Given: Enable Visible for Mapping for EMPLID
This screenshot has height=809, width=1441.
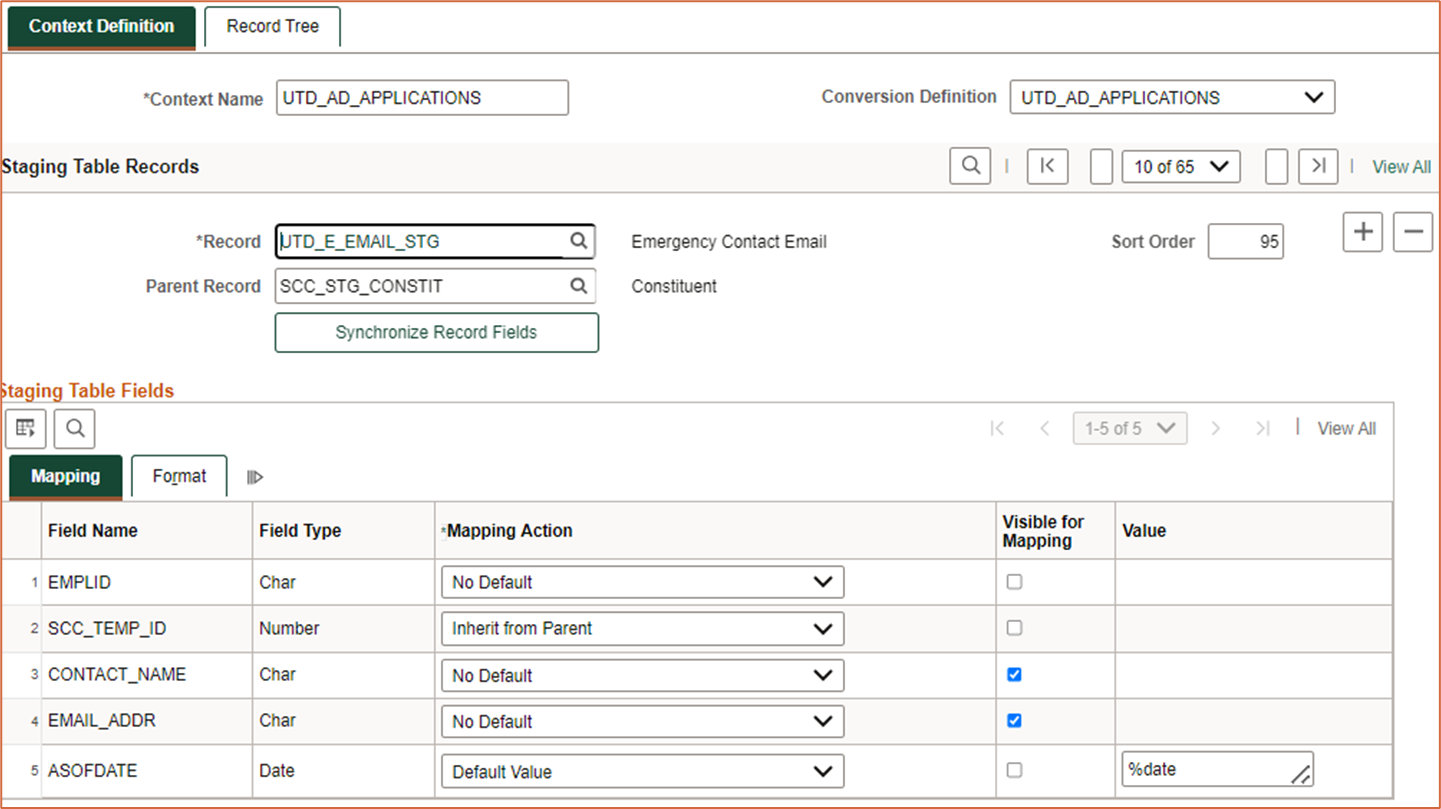Looking at the screenshot, I should pos(1014,582).
